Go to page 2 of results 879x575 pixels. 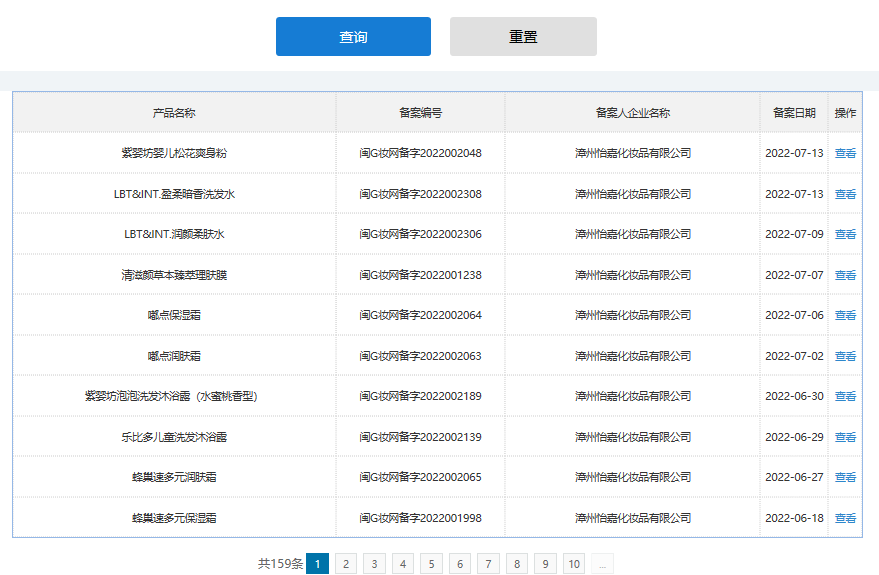345,564
